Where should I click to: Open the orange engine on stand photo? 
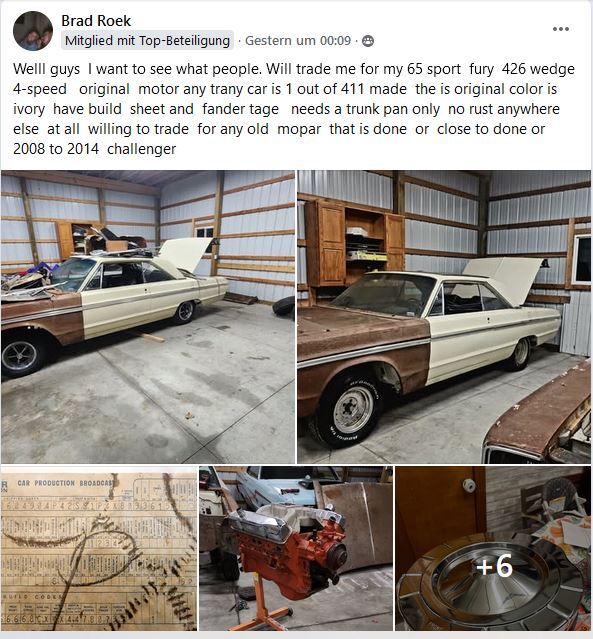coord(296,549)
